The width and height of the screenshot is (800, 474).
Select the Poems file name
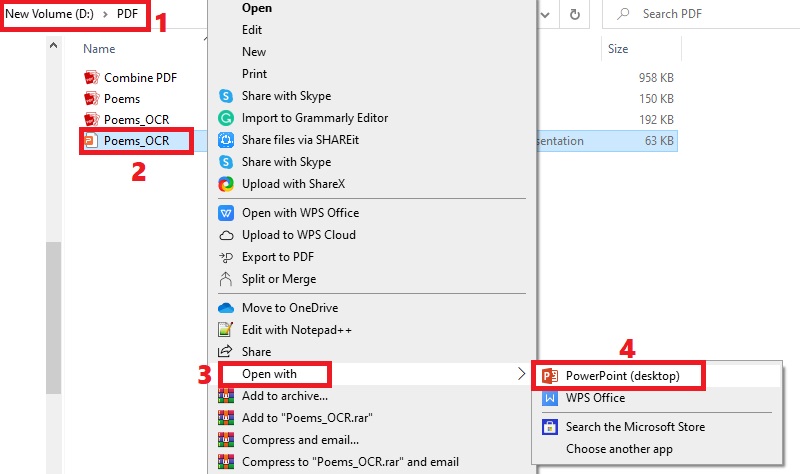122,98
